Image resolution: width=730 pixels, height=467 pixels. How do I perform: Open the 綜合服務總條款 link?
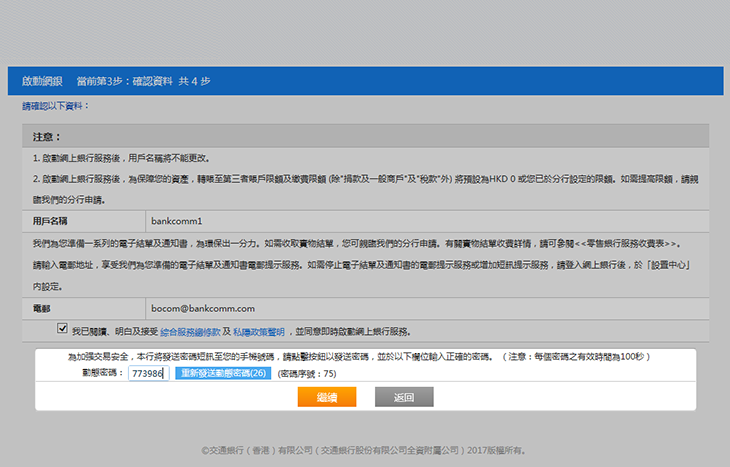pos(189,331)
